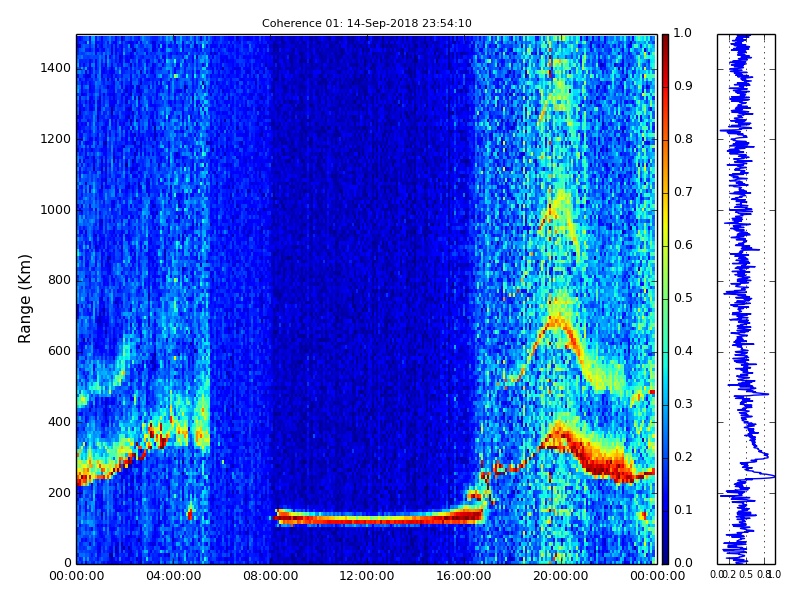Click the 'Range (Km)' axis label

[24, 299]
